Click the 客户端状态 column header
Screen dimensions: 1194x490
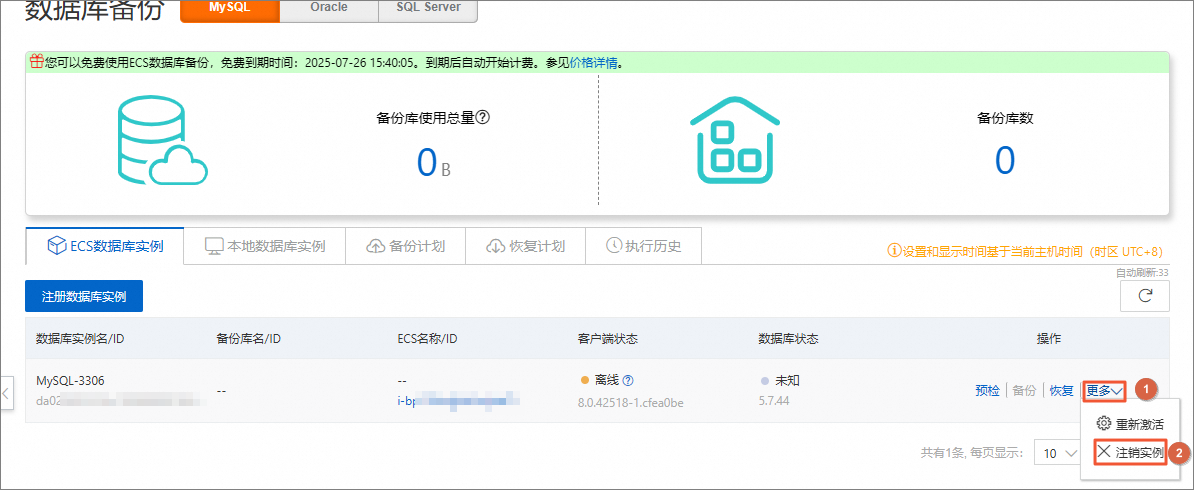point(608,338)
